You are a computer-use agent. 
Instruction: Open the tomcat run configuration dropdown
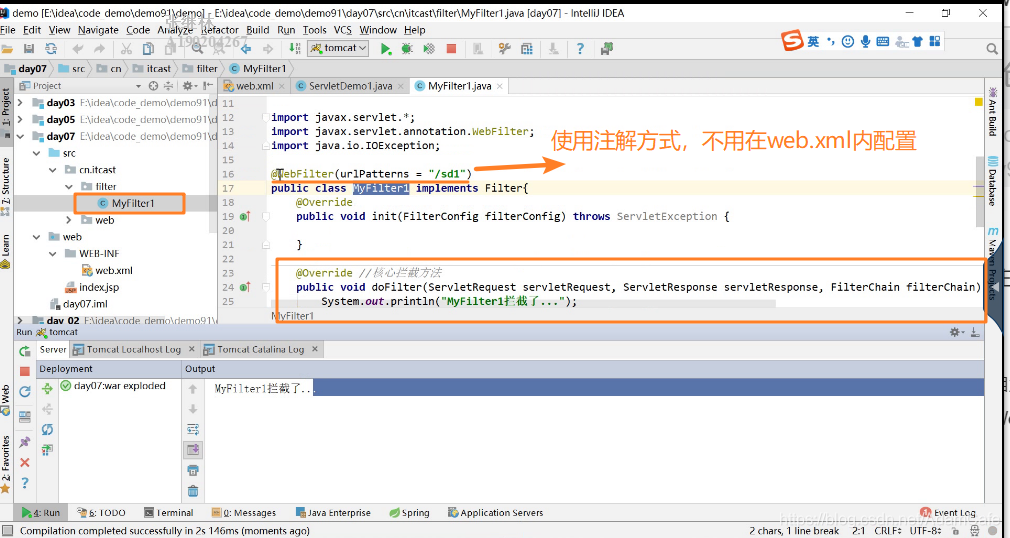click(338, 48)
